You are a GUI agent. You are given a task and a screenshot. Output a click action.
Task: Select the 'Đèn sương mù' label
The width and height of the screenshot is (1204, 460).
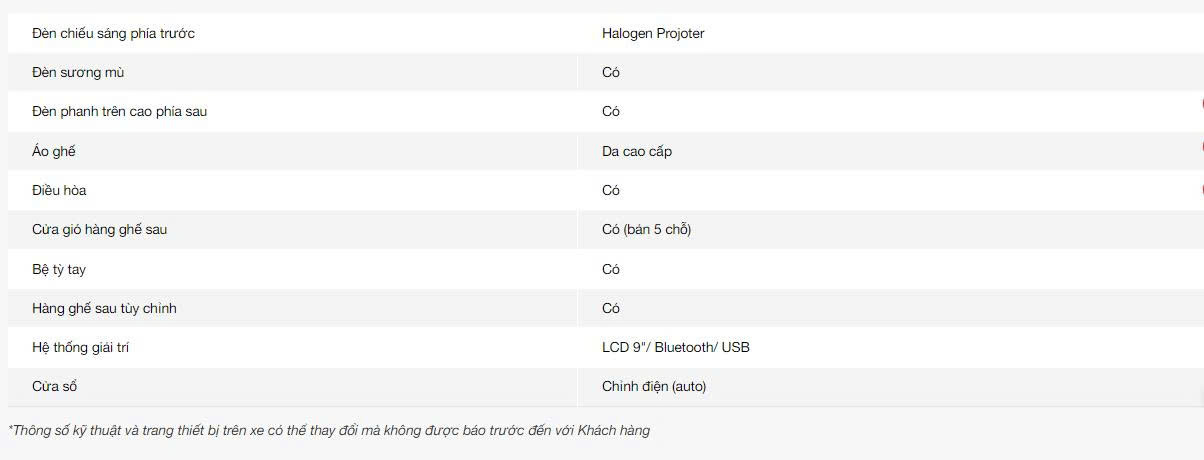78,72
